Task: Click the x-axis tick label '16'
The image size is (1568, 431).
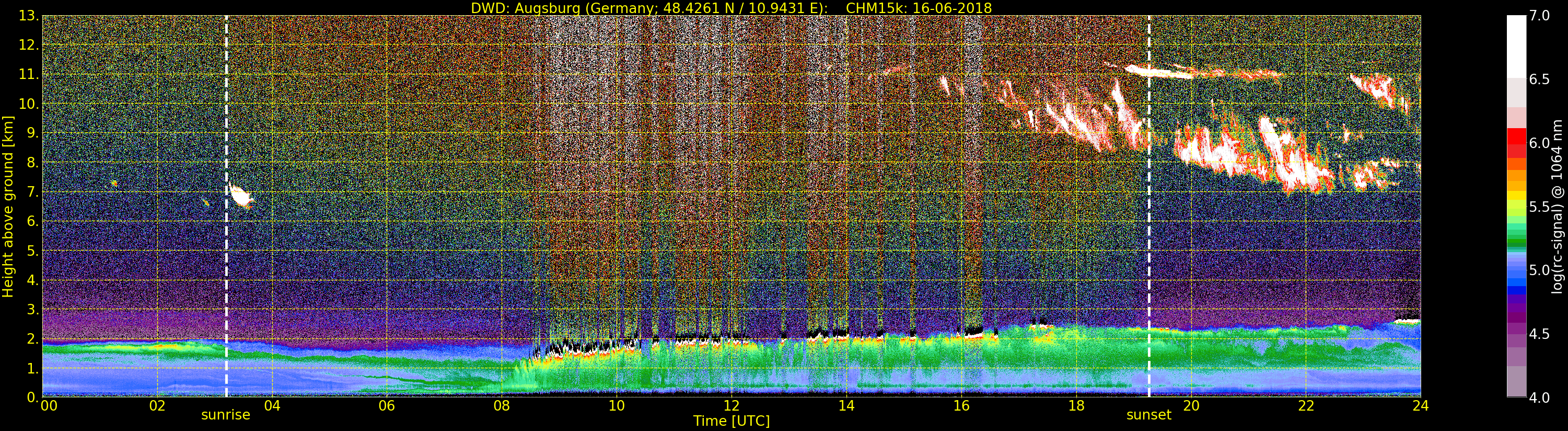Action: (x=961, y=405)
